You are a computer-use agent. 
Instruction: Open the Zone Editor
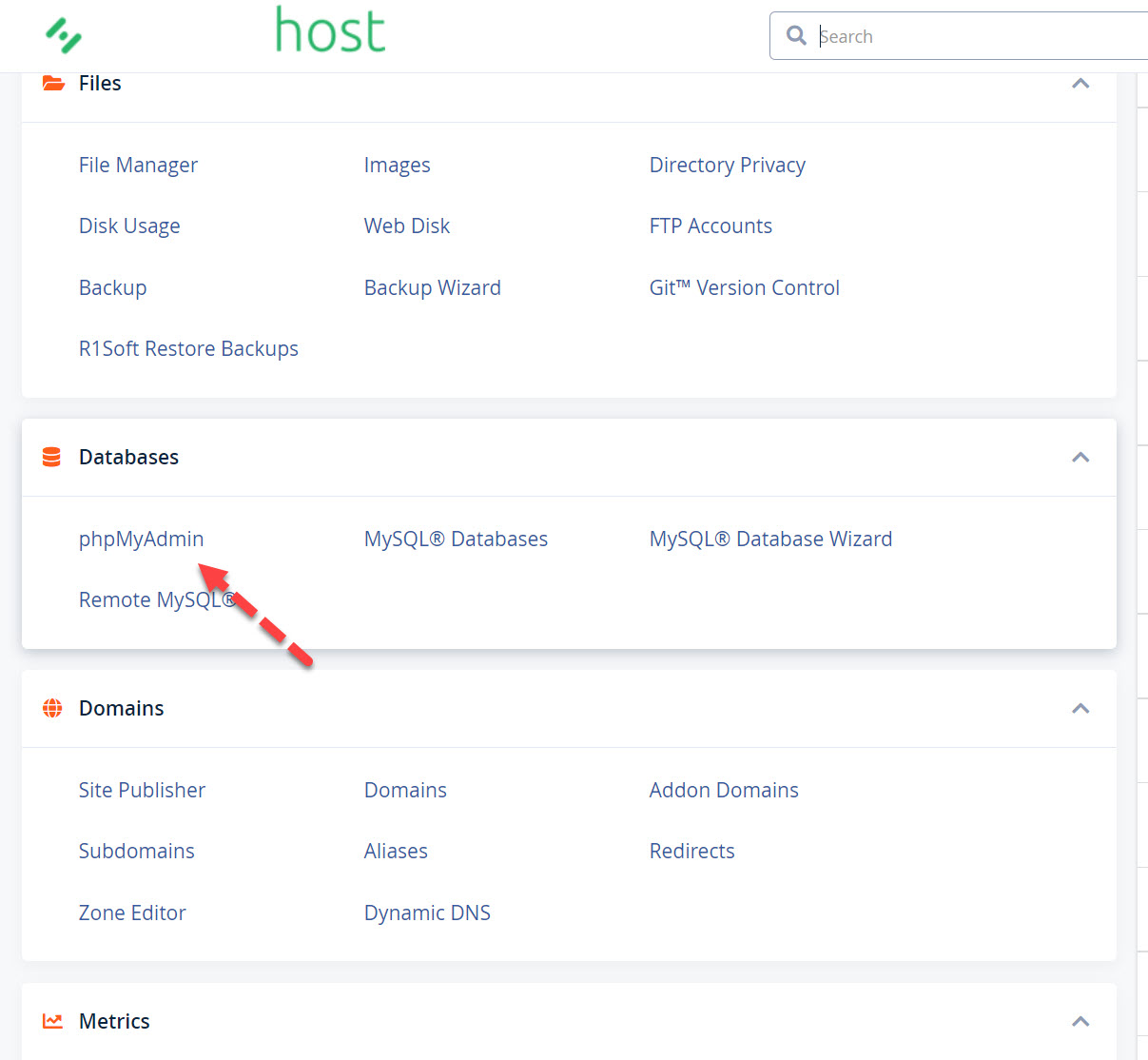132,913
